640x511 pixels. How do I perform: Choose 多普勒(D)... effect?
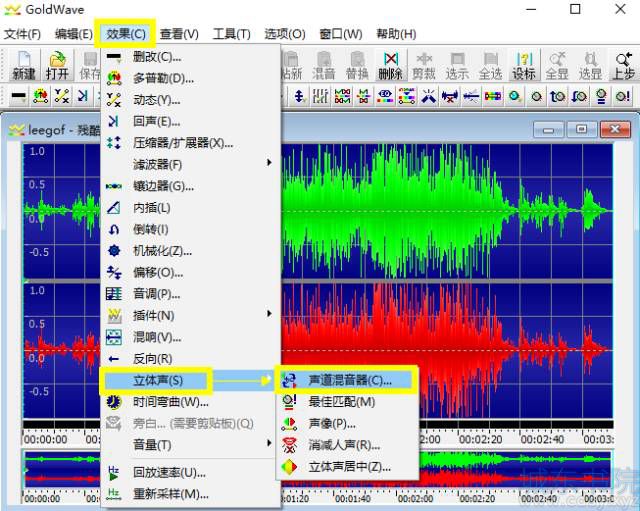coord(190,78)
